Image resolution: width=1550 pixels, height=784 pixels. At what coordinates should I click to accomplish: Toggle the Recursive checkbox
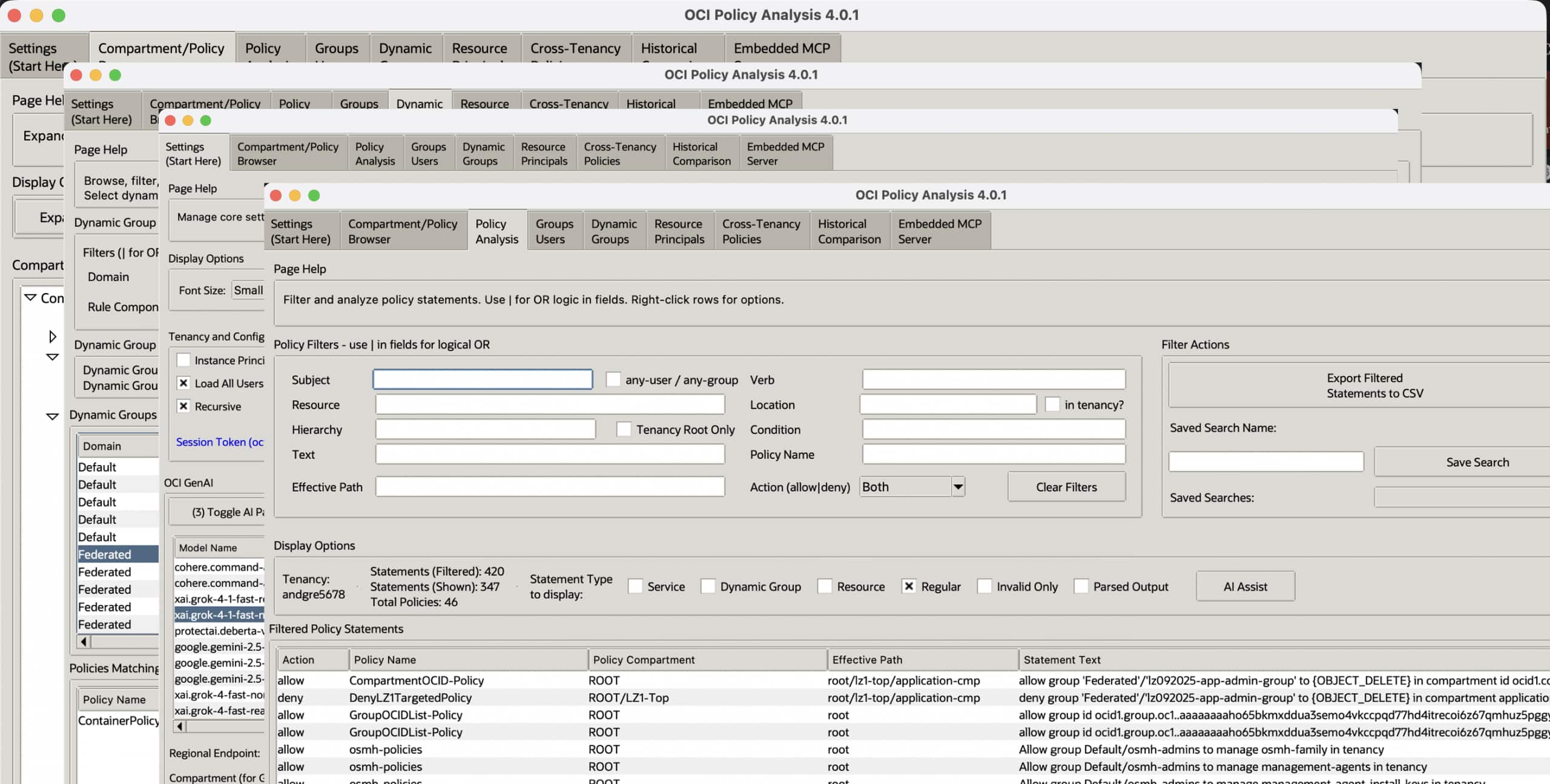point(184,406)
